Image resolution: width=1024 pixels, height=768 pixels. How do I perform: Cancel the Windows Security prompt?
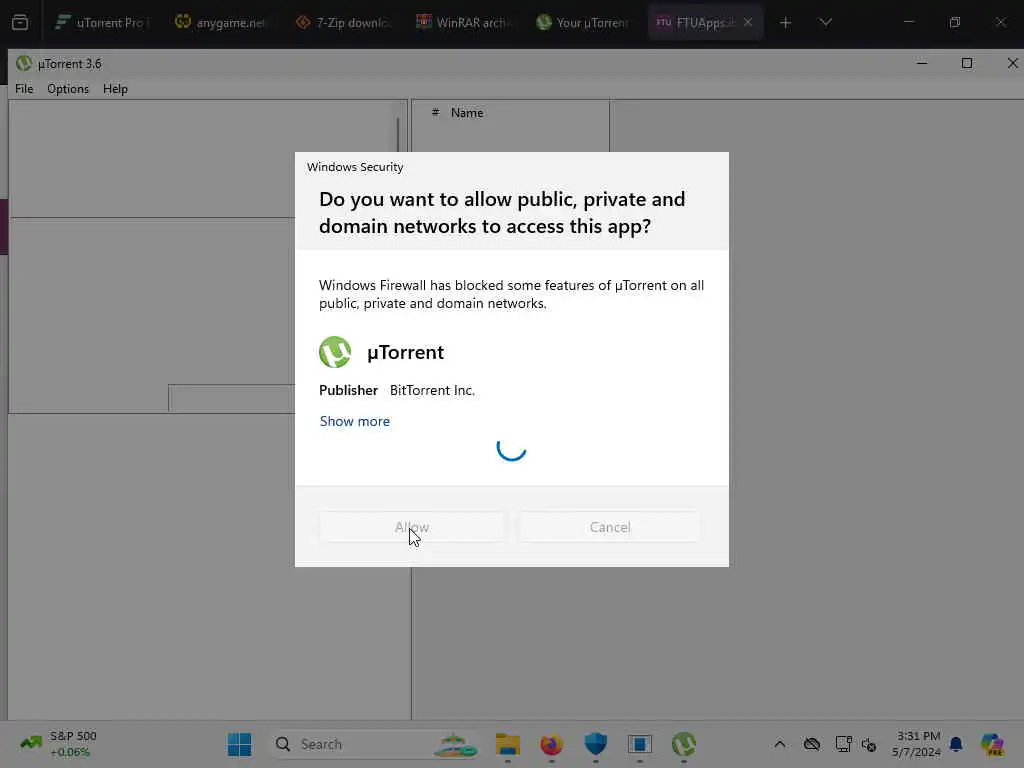tap(609, 527)
